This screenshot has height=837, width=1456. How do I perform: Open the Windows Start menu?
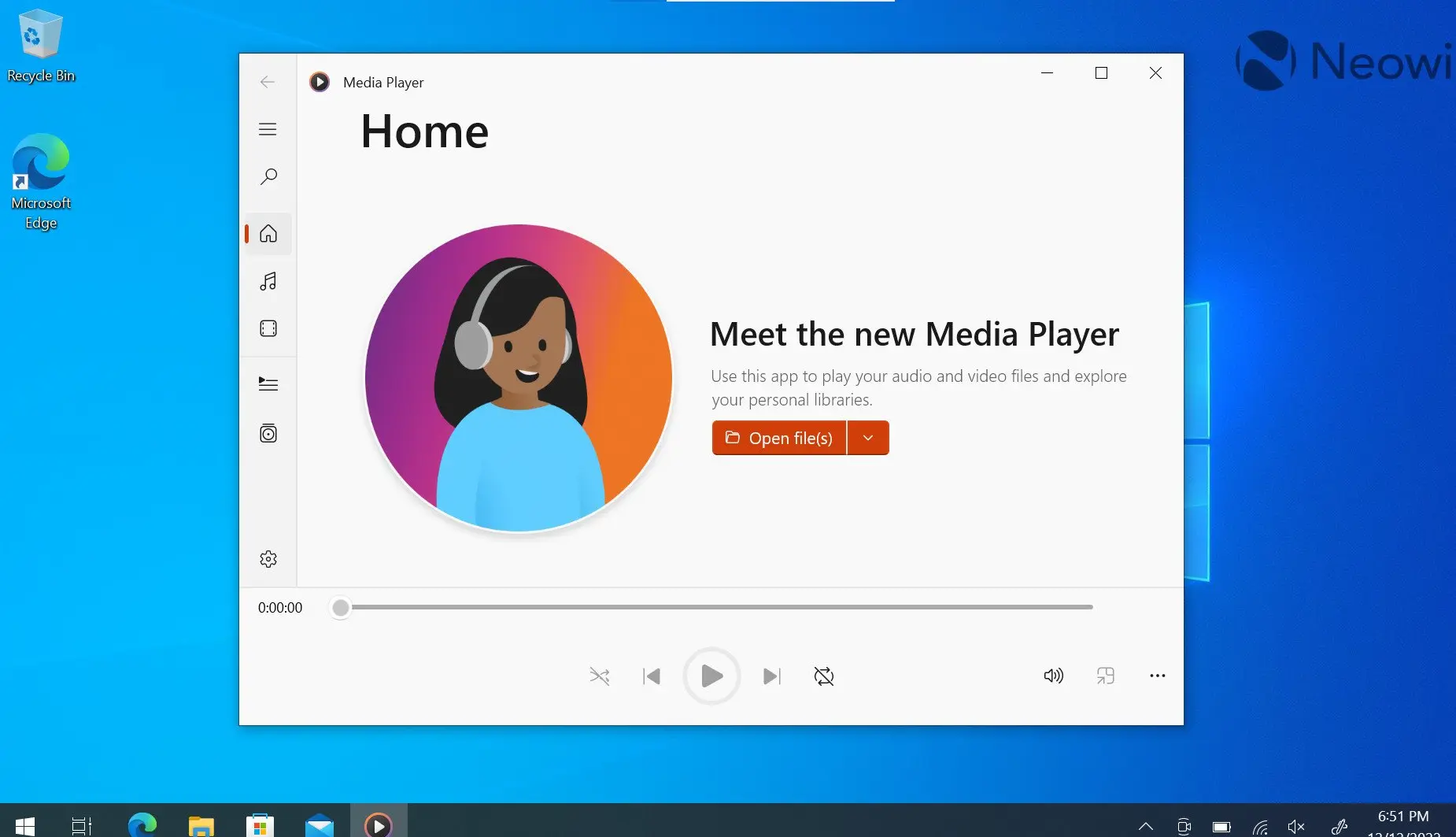click(x=24, y=825)
